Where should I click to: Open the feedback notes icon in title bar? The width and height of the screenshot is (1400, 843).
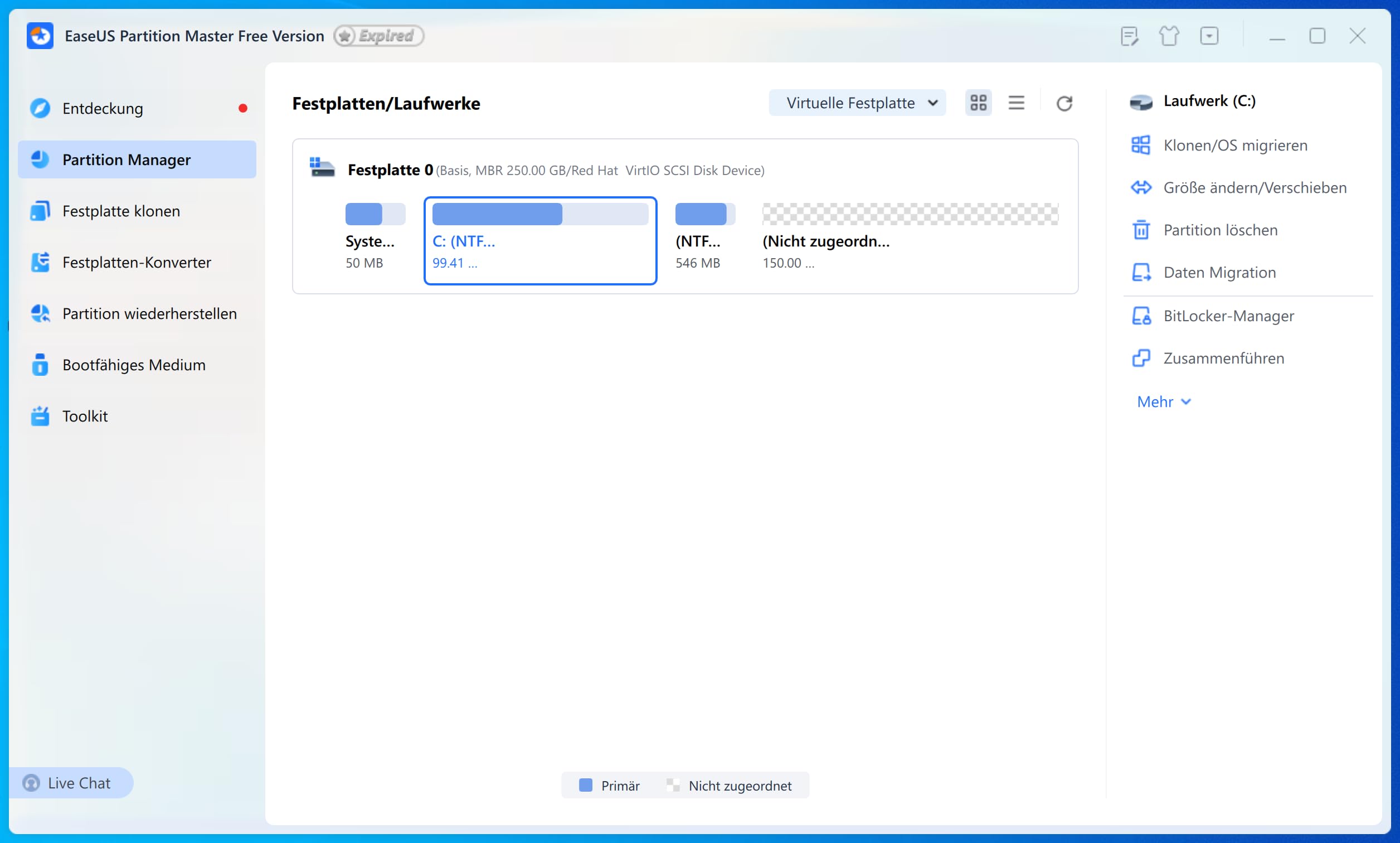(1129, 36)
